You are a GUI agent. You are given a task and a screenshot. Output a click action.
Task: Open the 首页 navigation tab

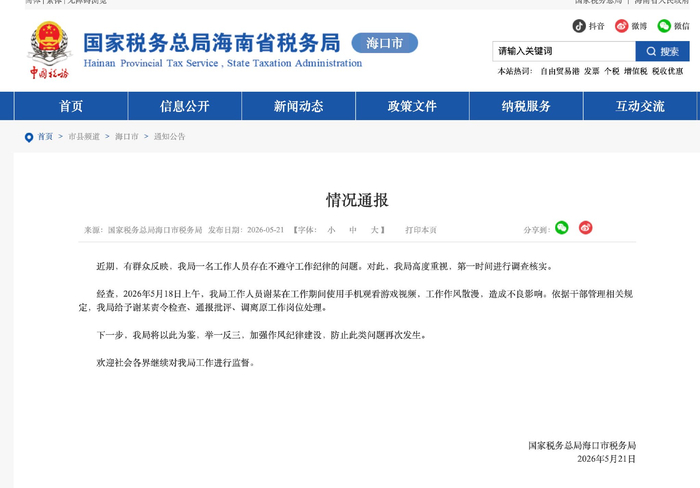[x=71, y=106]
